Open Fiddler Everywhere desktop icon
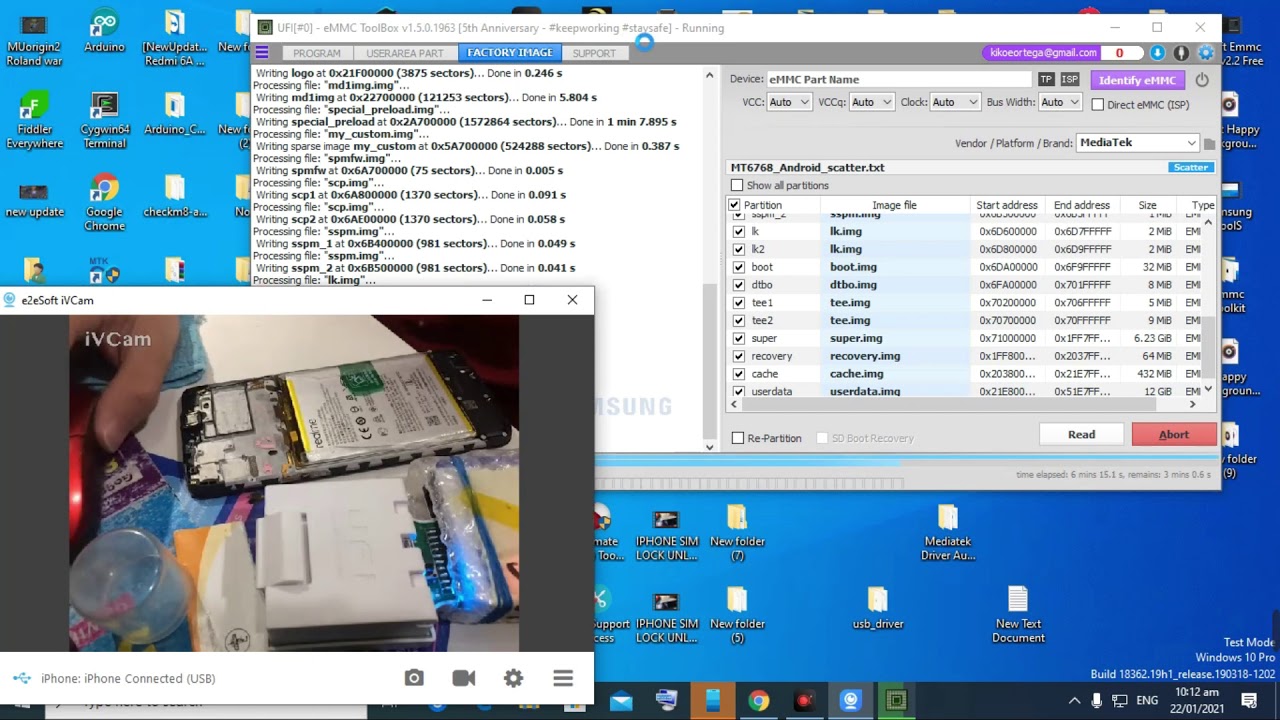The width and height of the screenshot is (1280, 720). coord(34,121)
